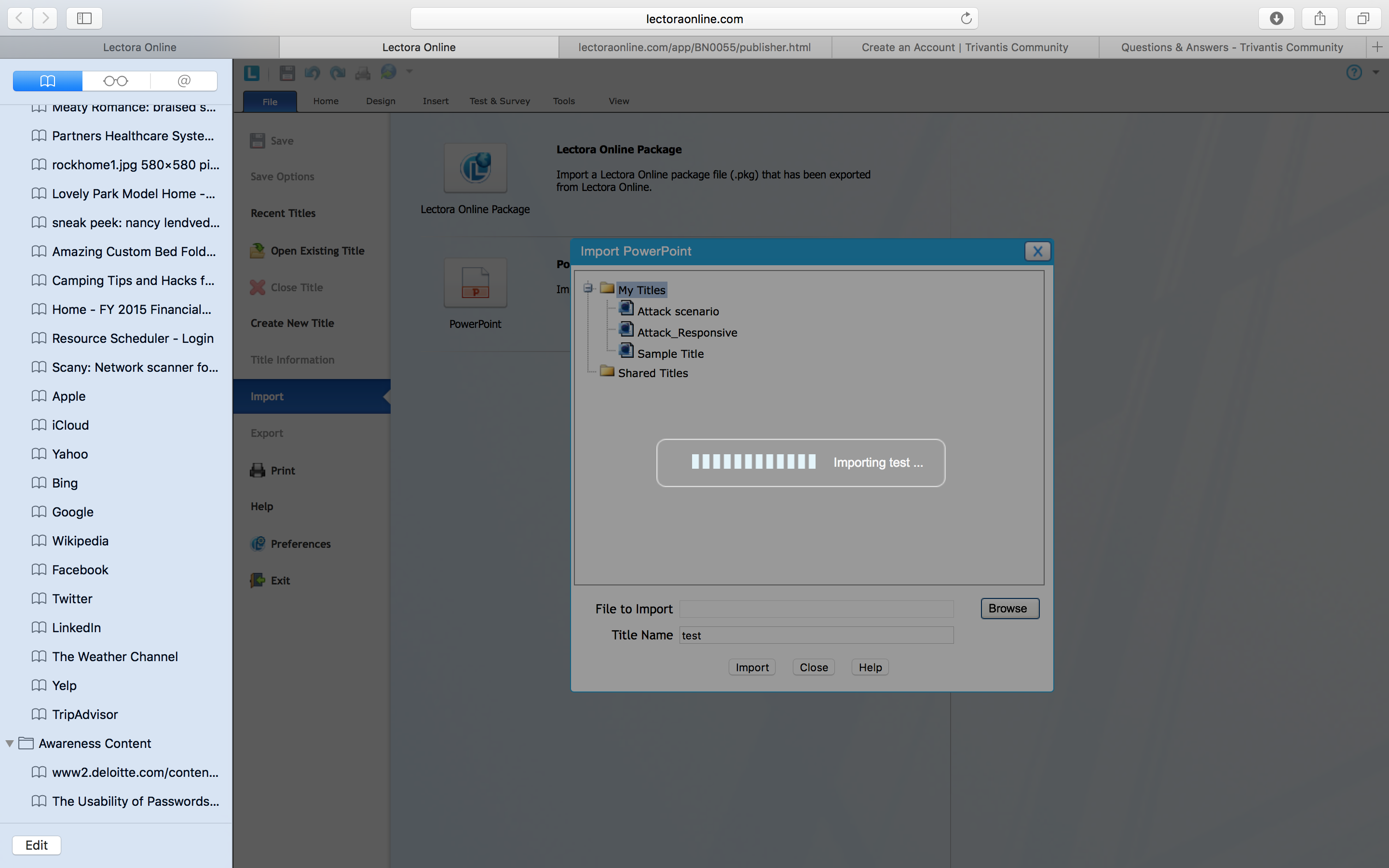Click the Exit menu icon

coord(258,580)
